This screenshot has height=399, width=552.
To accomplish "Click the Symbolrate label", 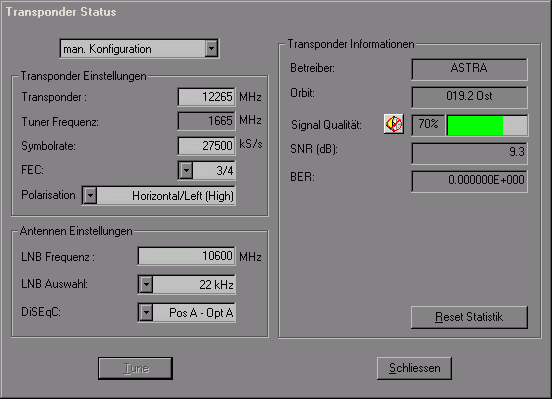I will pyautogui.click(x=48, y=146).
